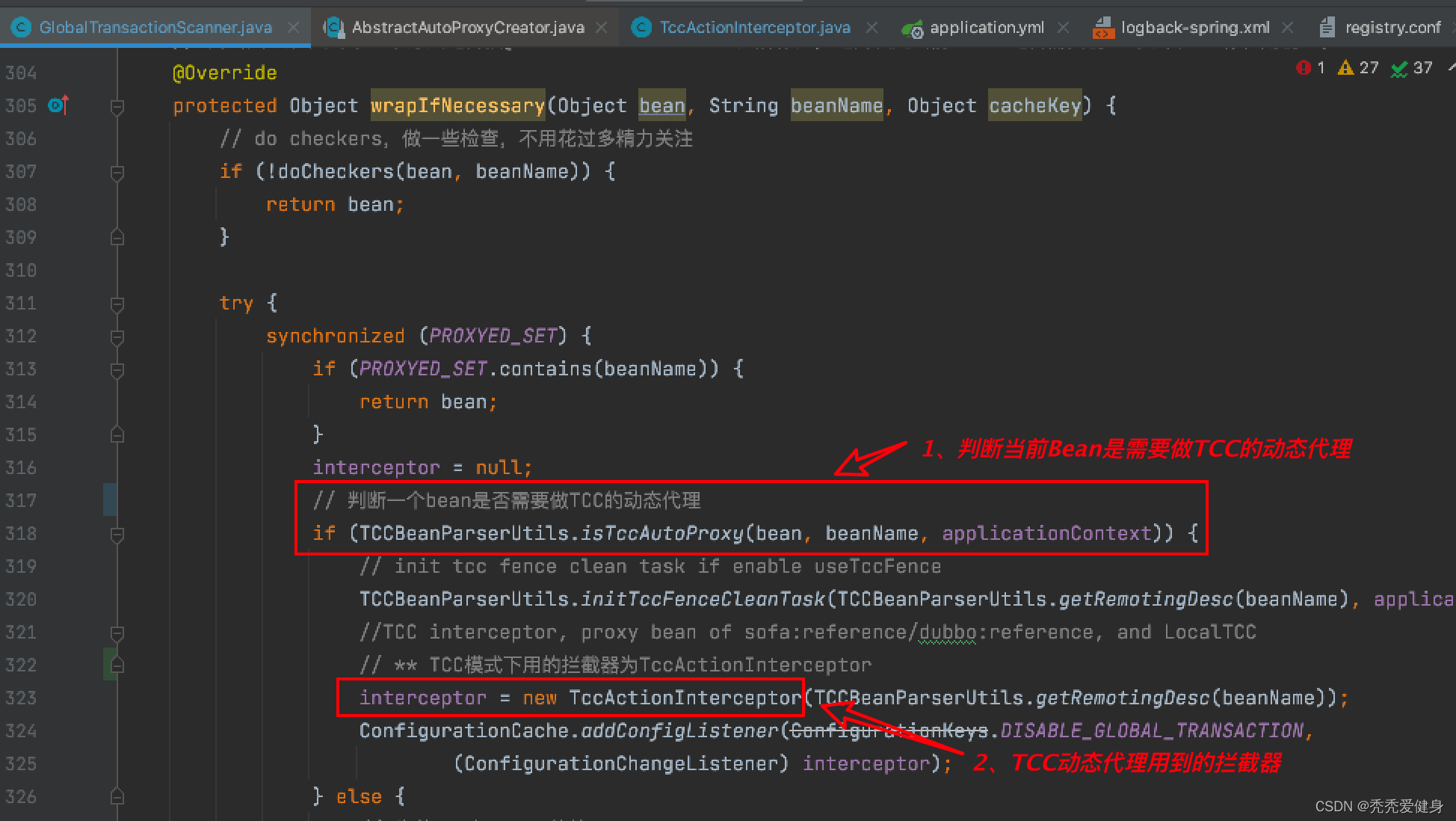Click 'interceptor = null' on line 316
This screenshot has width=1456, height=821.
tap(422, 467)
